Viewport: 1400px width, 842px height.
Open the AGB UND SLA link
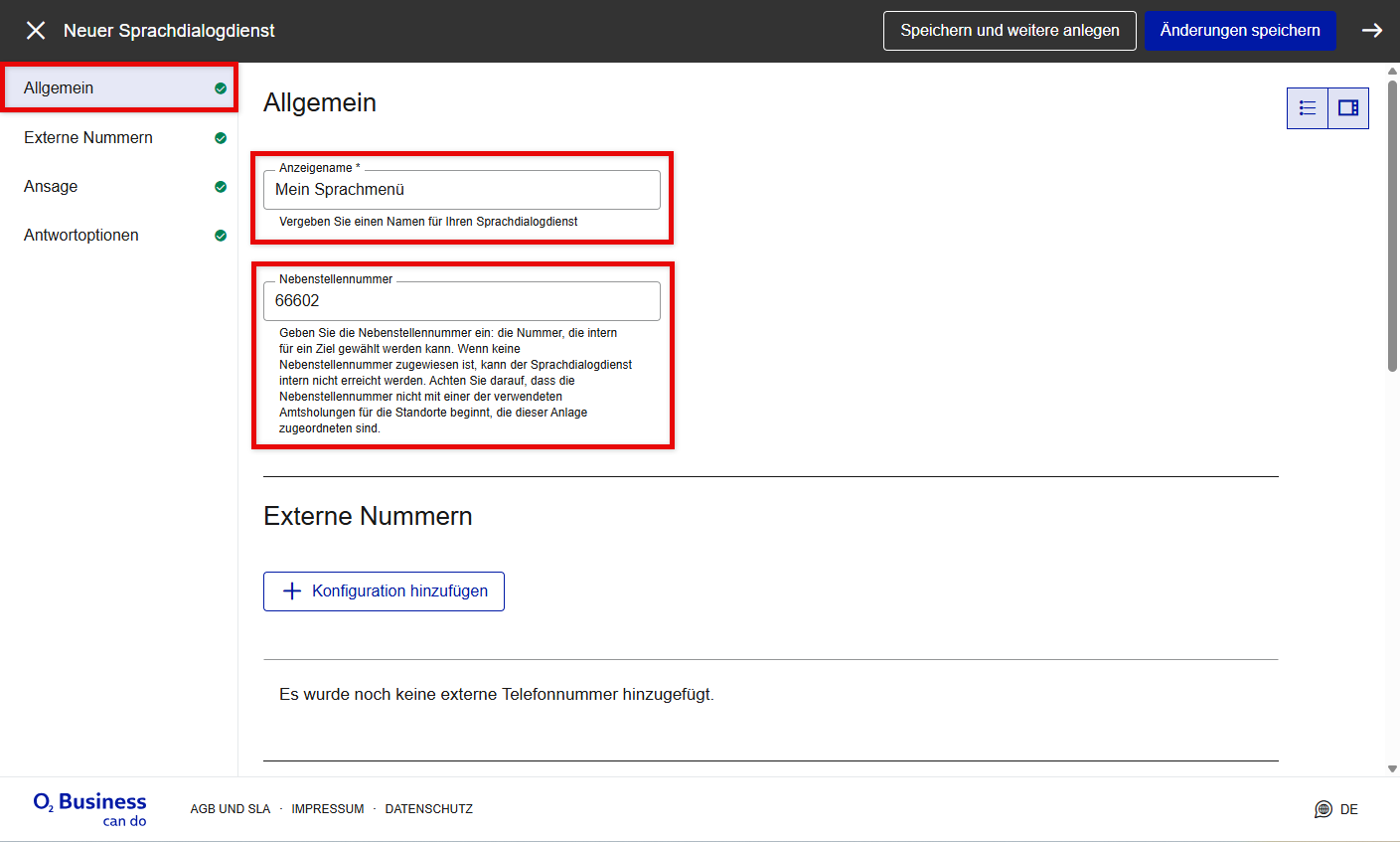click(x=230, y=809)
